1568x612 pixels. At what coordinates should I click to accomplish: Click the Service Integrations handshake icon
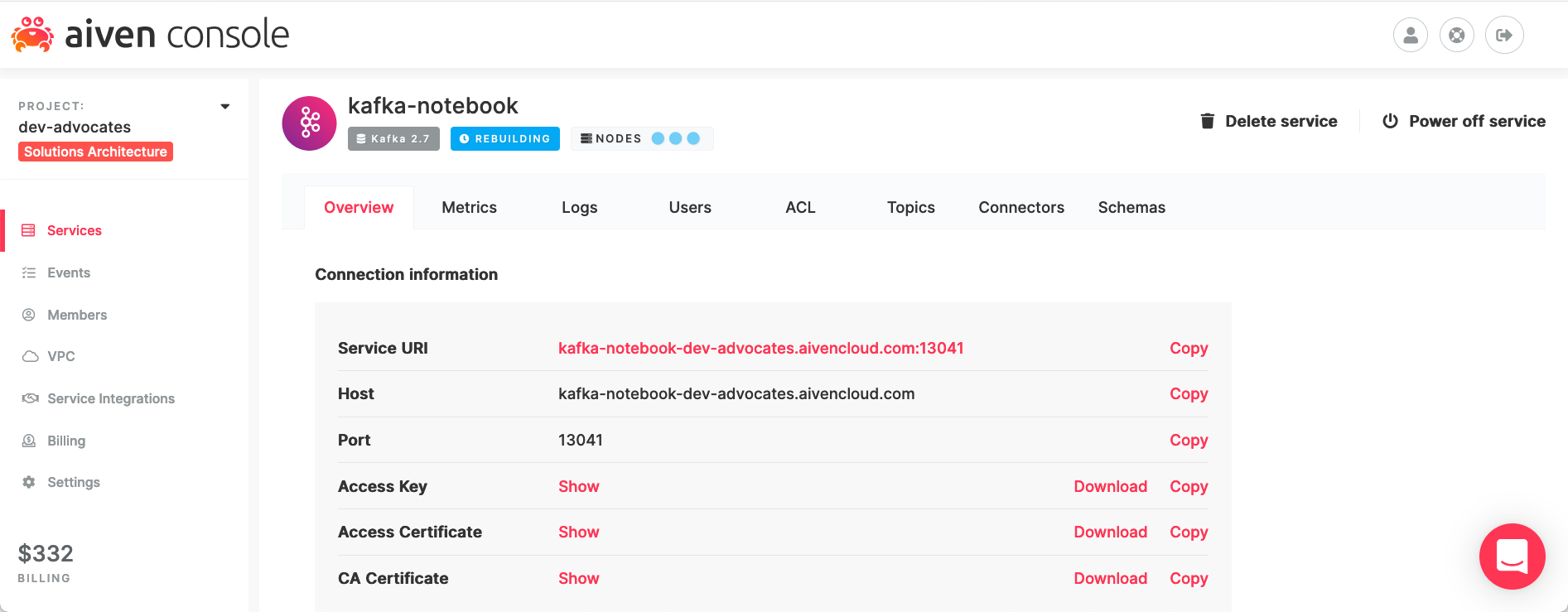(31, 398)
